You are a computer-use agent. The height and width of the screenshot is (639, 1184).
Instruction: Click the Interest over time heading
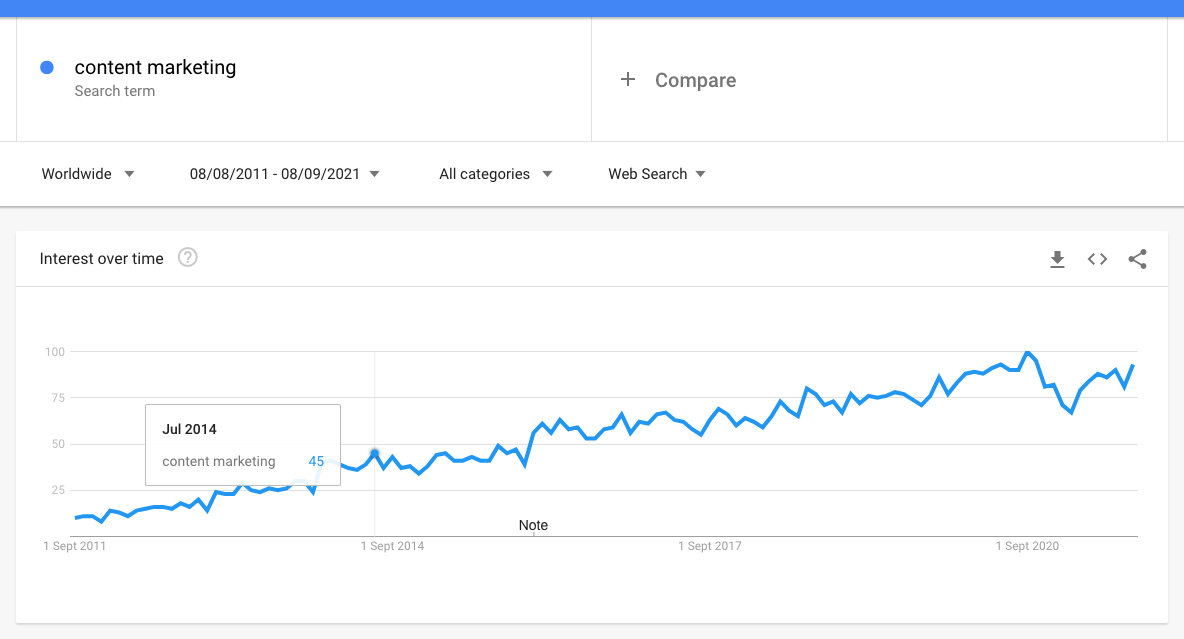click(101, 259)
